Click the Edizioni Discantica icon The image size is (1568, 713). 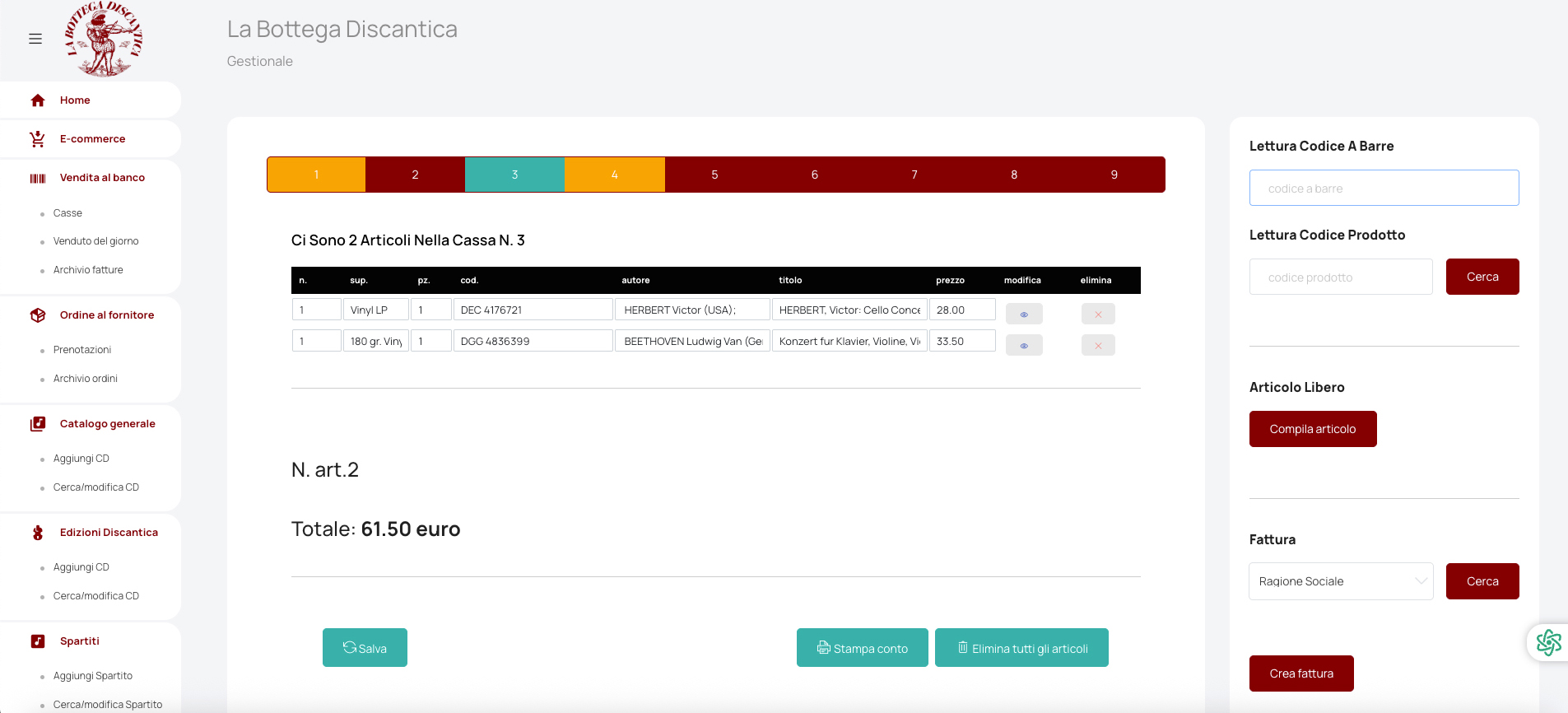point(38,533)
